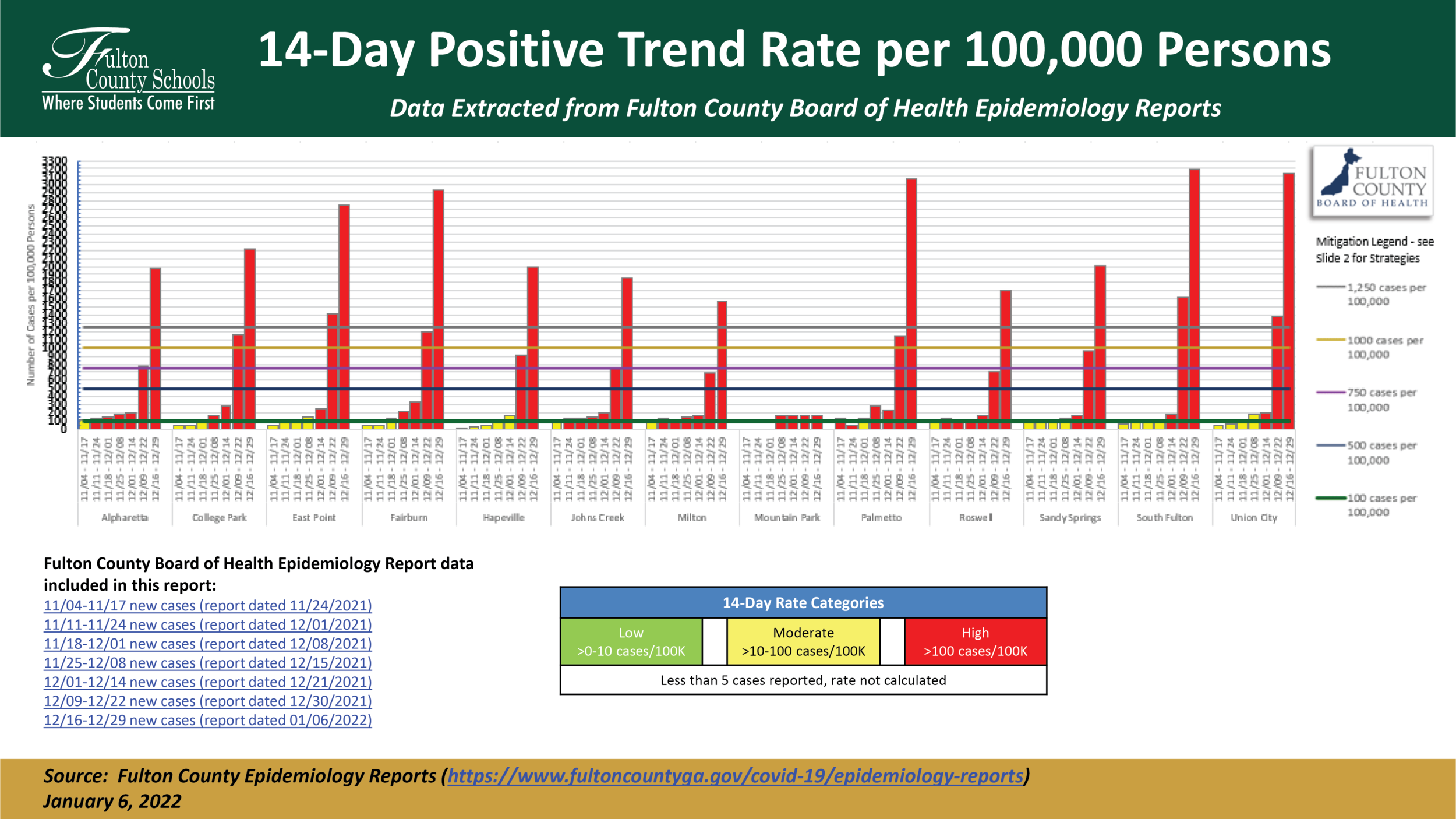Open the 12/09-12/22 new cases report link
The image size is (1456, 819).
point(207,701)
